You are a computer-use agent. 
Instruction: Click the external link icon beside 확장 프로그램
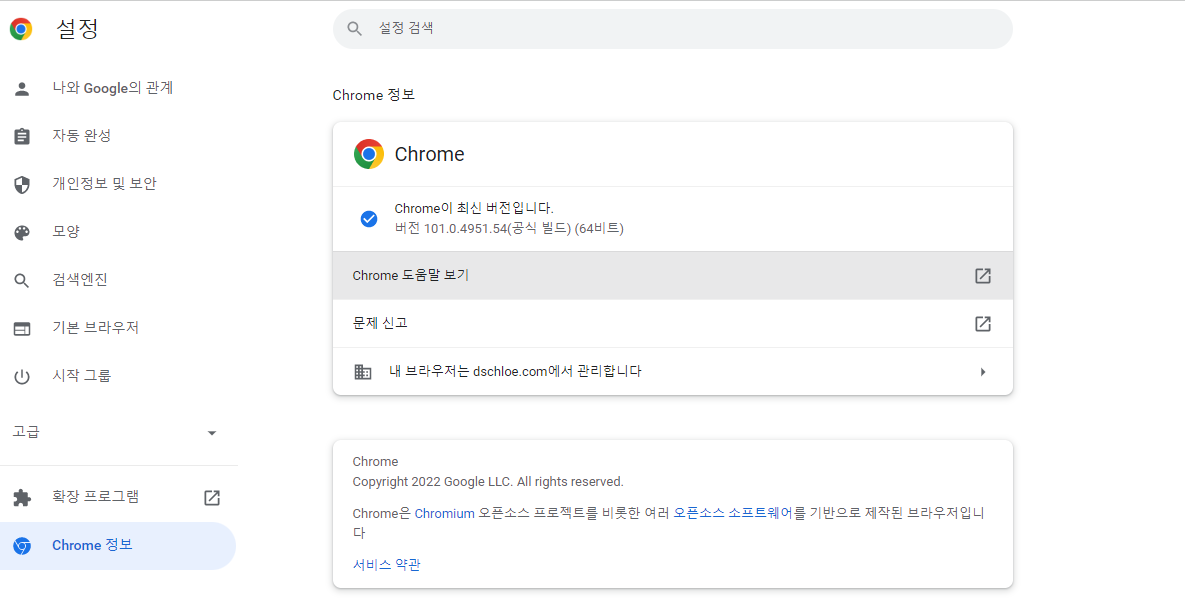pos(212,497)
